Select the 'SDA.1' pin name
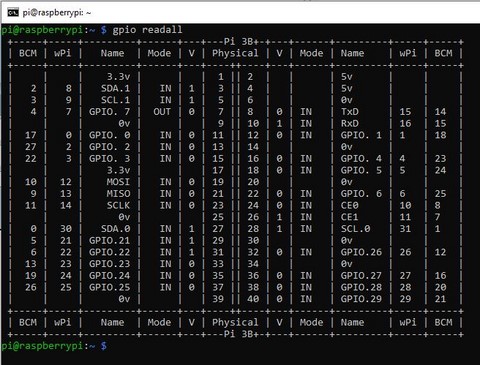 point(115,88)
